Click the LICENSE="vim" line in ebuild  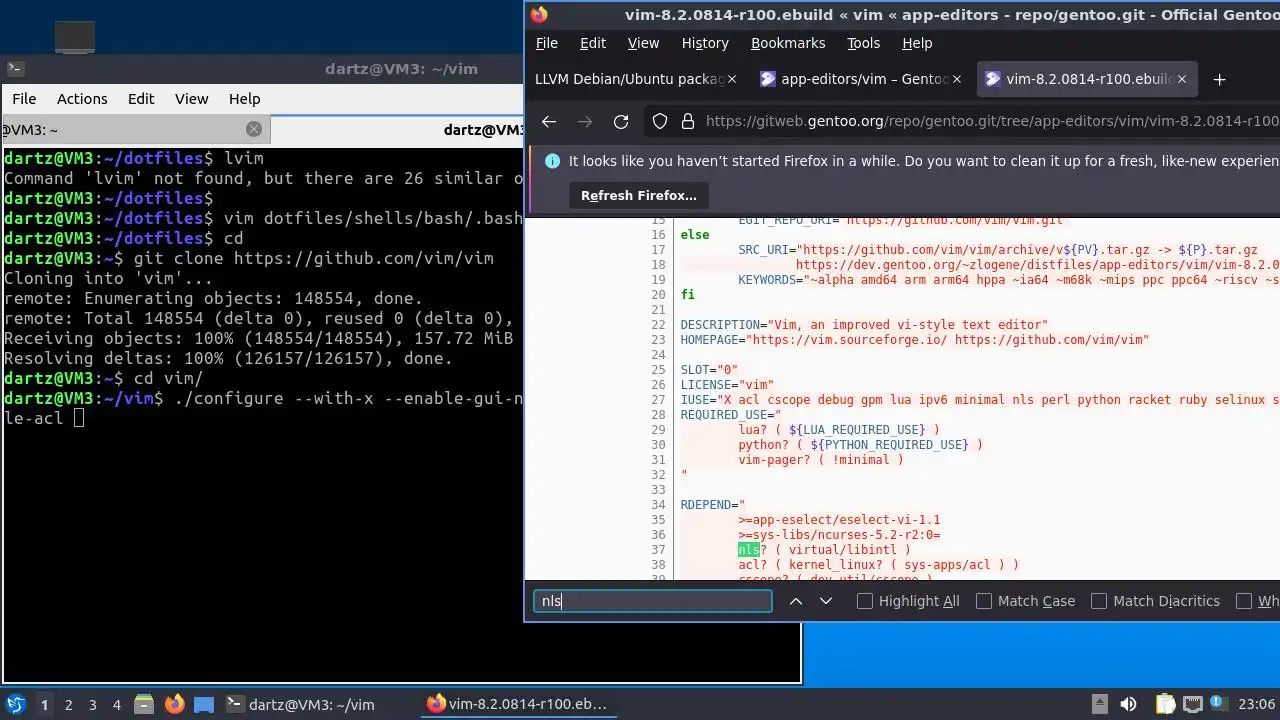click(x=727, y=384)
